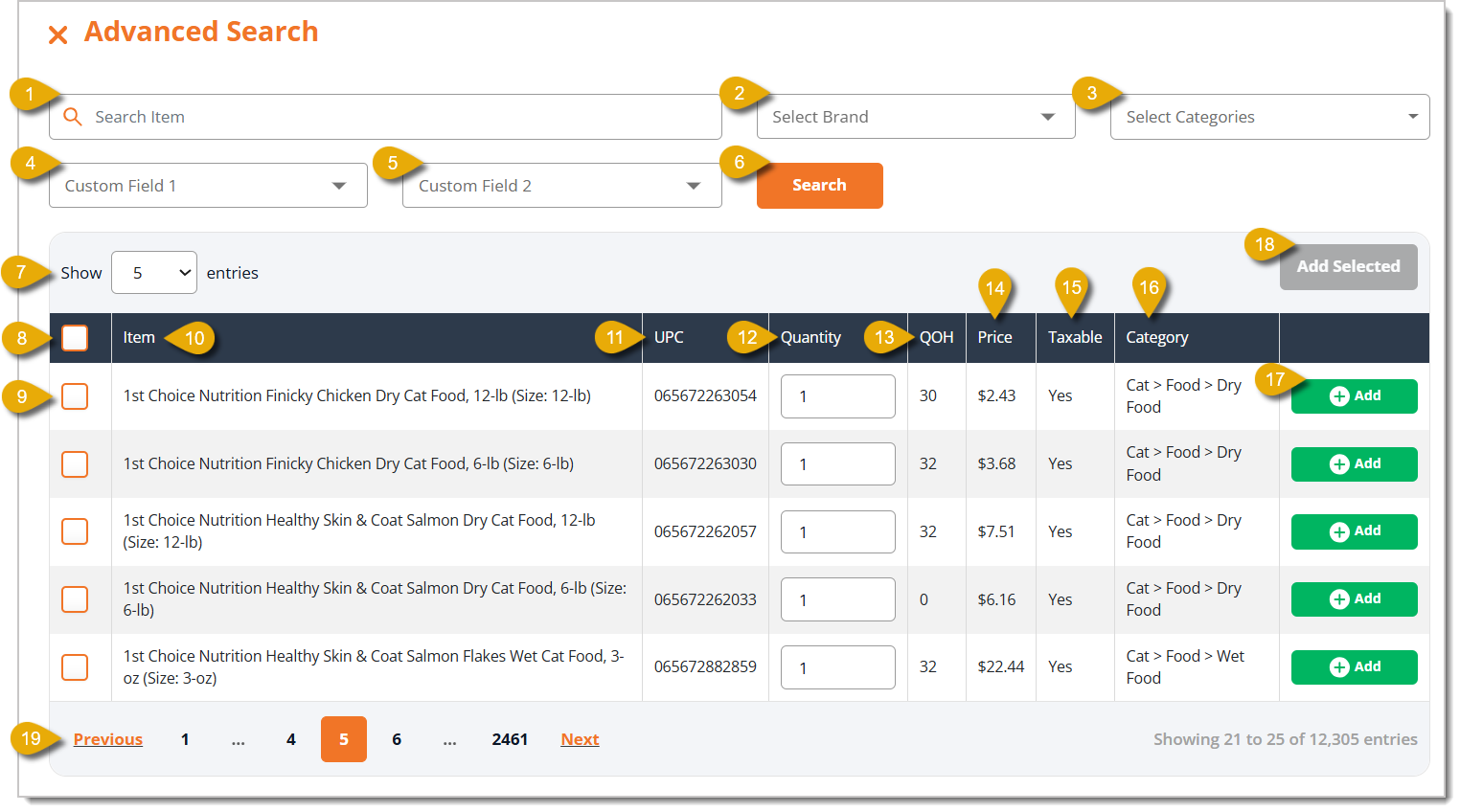Click the Add Selected button
1460x812 pixels.
click(x=1348, y=267)
